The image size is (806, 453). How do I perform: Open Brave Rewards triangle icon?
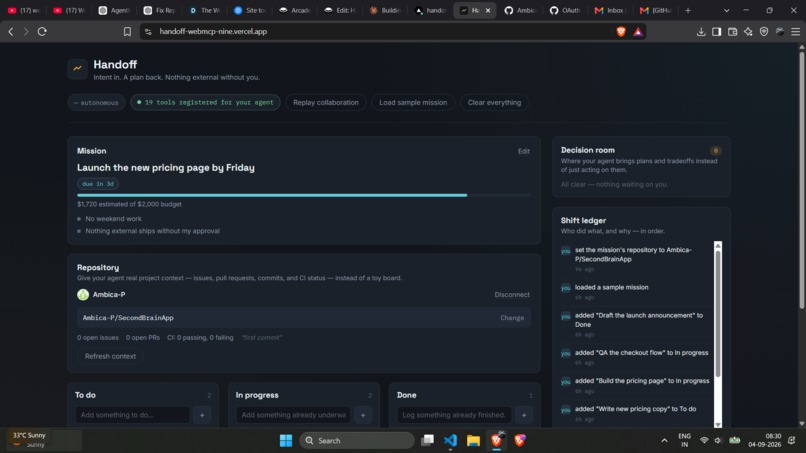pyautogui.click(x=638, y=32)
